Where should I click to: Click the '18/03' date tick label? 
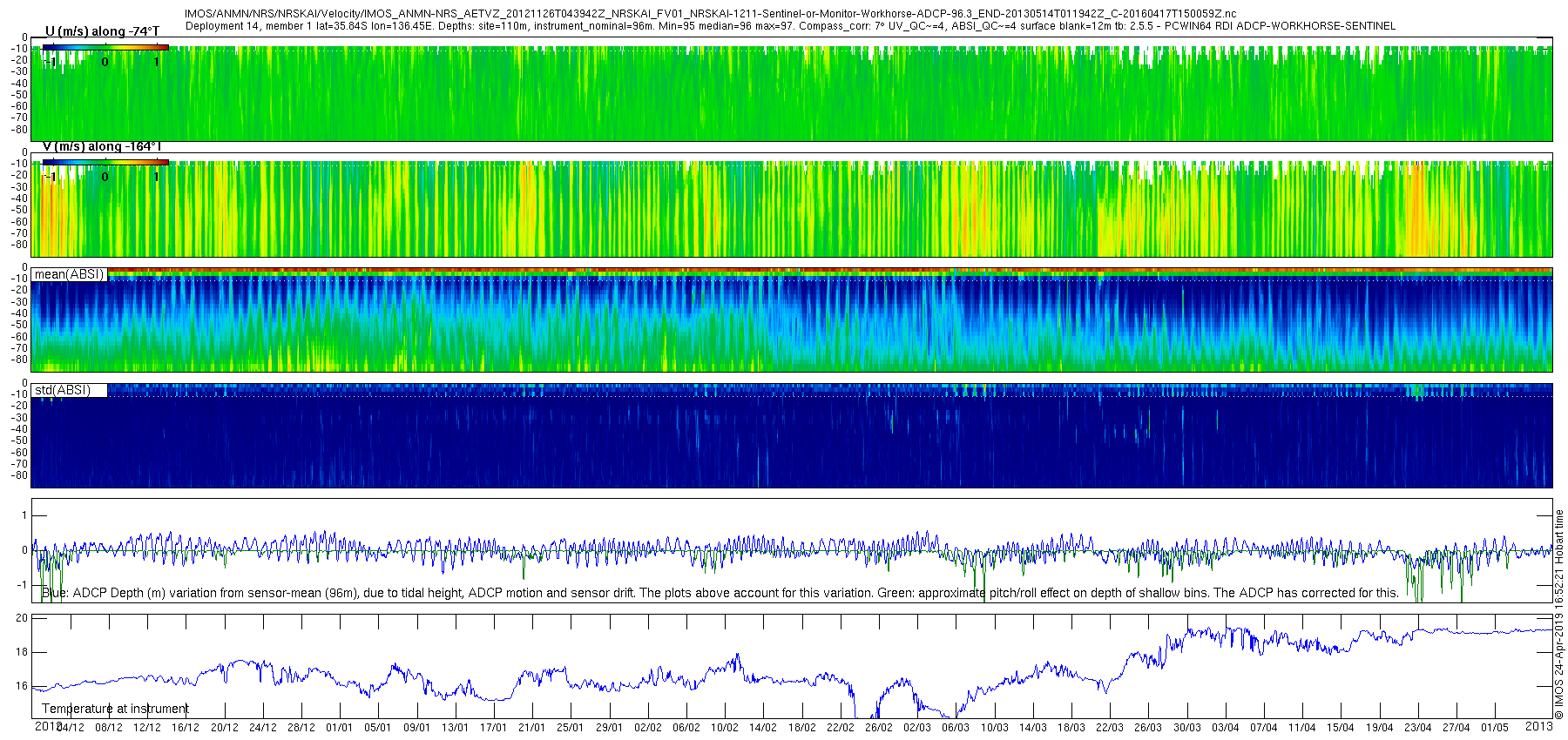click(1071, 728)
